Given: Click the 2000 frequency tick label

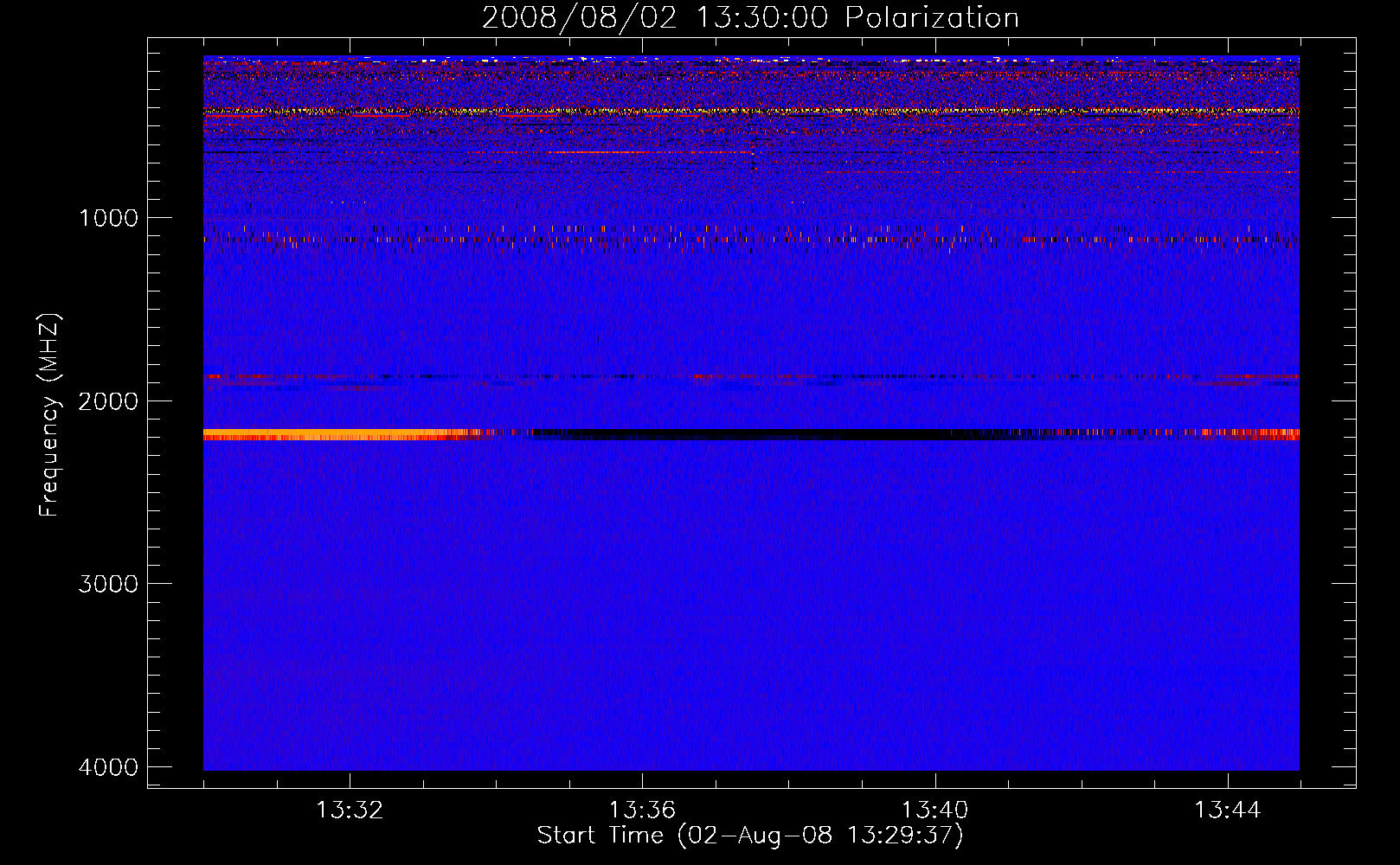Looking at the screenshot, I should click(108, 401).
